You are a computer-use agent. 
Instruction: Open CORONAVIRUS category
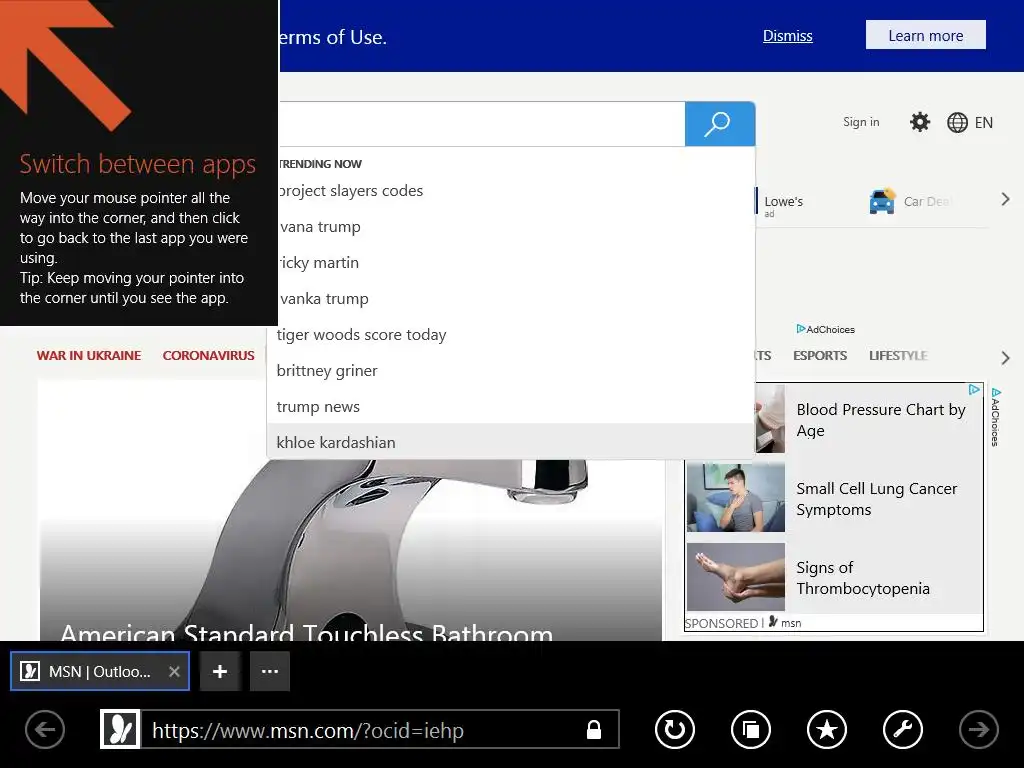[x=208, y=356]
